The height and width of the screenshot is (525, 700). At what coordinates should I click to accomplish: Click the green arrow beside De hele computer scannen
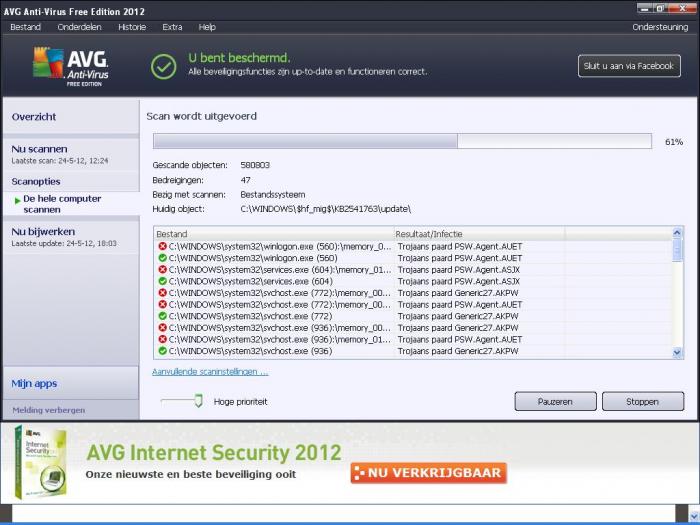[17, 200]
